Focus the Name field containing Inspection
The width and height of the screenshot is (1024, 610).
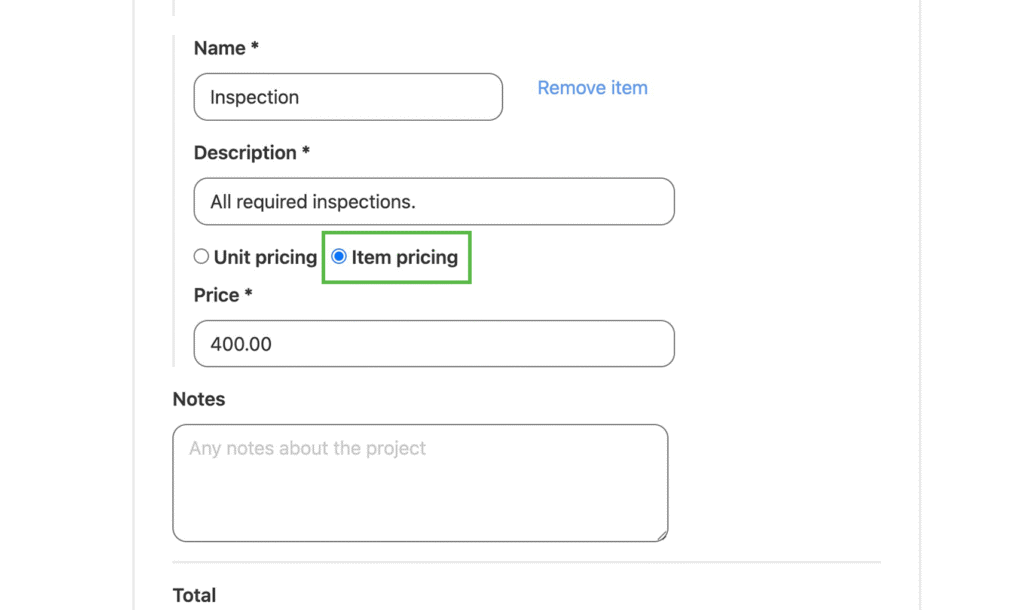tap(348, 97)
